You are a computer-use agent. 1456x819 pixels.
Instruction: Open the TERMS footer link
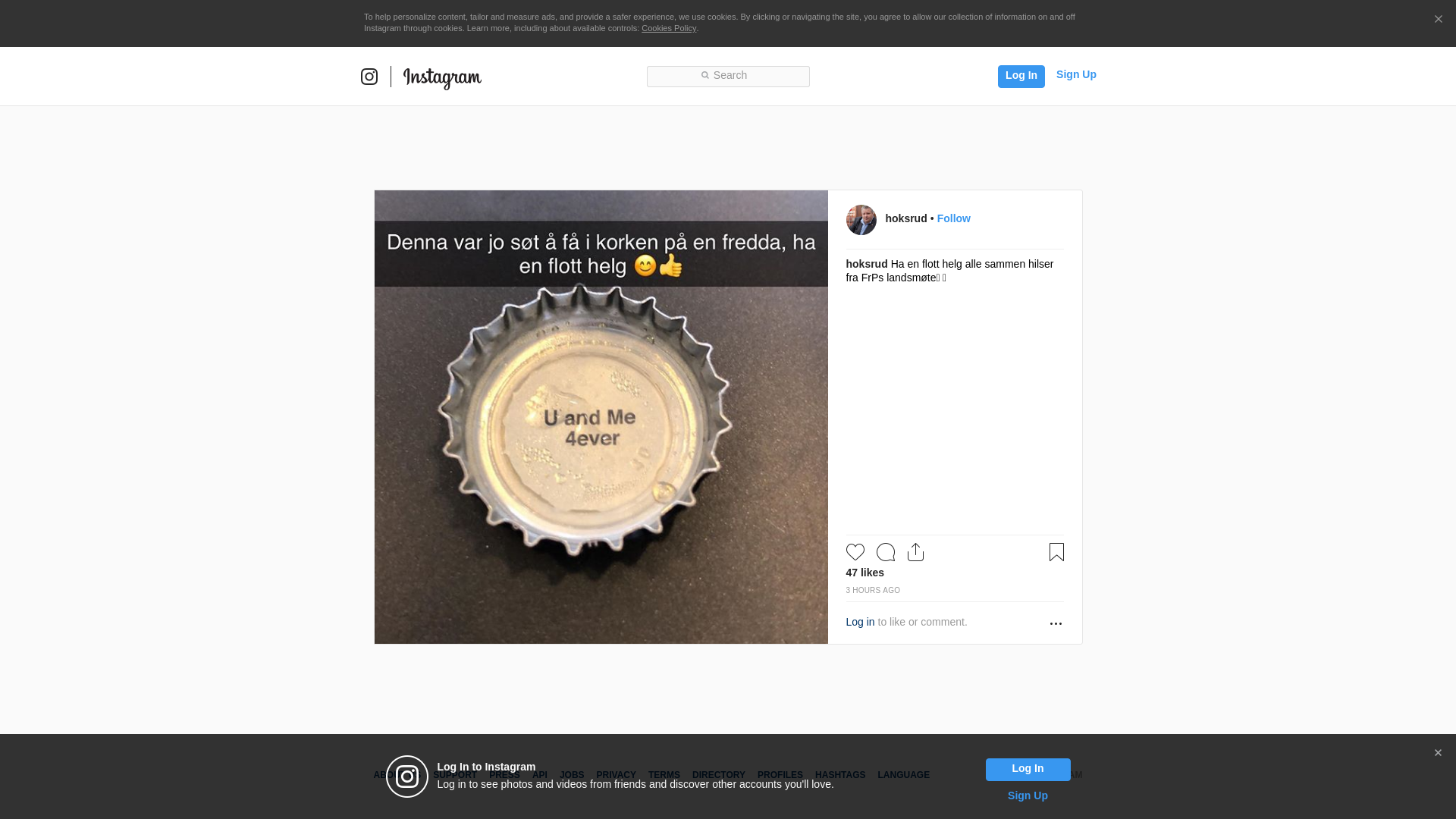click(x=664, y=775)
